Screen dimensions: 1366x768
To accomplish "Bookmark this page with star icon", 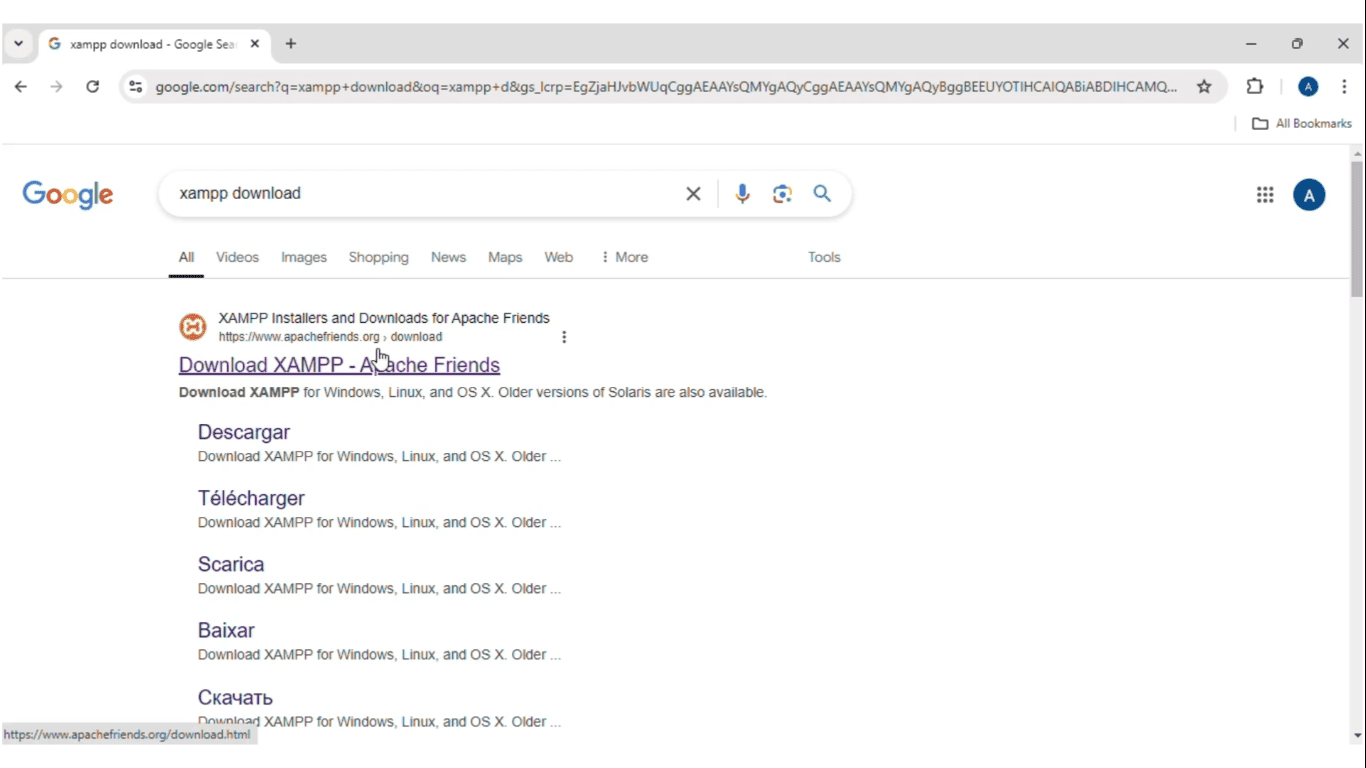I will pos(1204,87).
